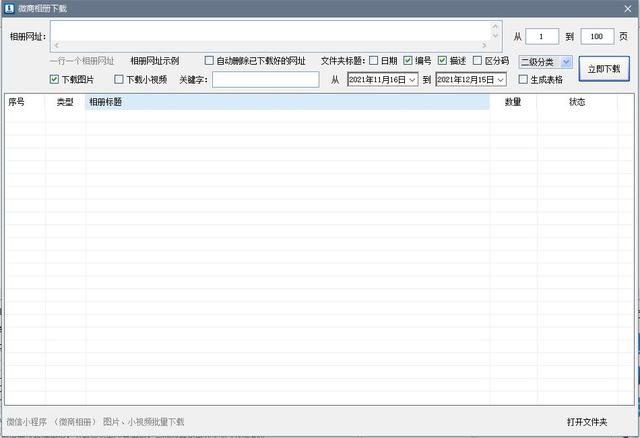This screenshot has height=438, width=640.
Task: Click the down arrow of the URL box scrollbar
Action: [x=496, y=45]
